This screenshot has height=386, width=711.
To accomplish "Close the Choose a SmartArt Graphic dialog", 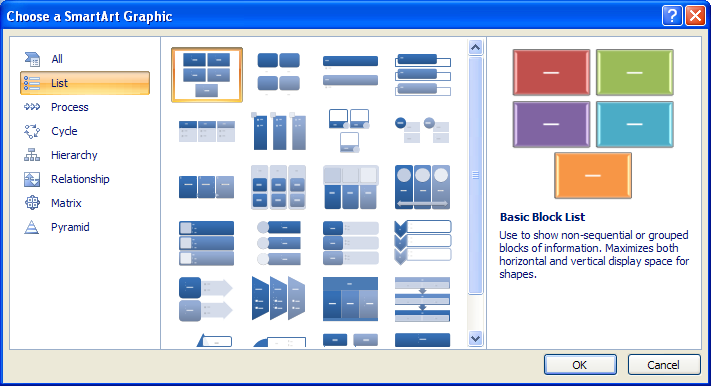I will 695,16.
